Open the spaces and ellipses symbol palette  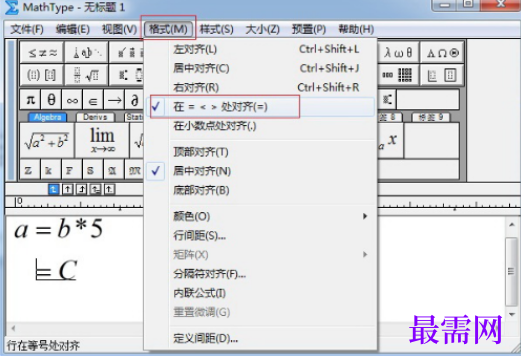86,52
